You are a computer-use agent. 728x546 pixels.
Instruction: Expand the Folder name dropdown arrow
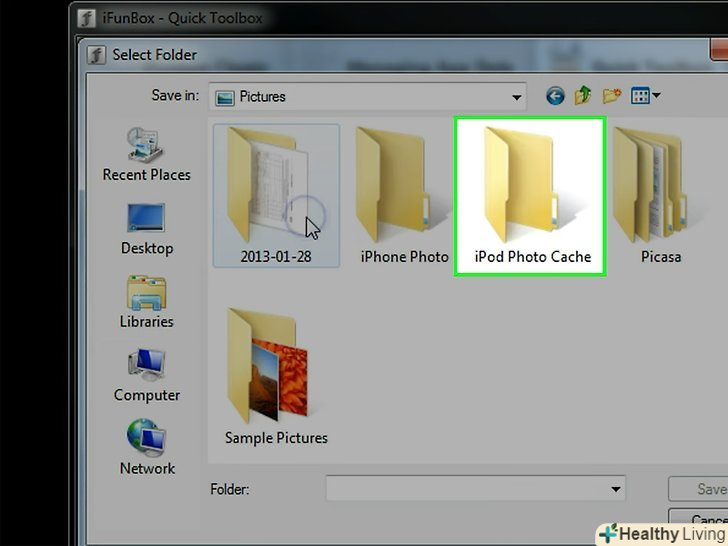(616, 489)
